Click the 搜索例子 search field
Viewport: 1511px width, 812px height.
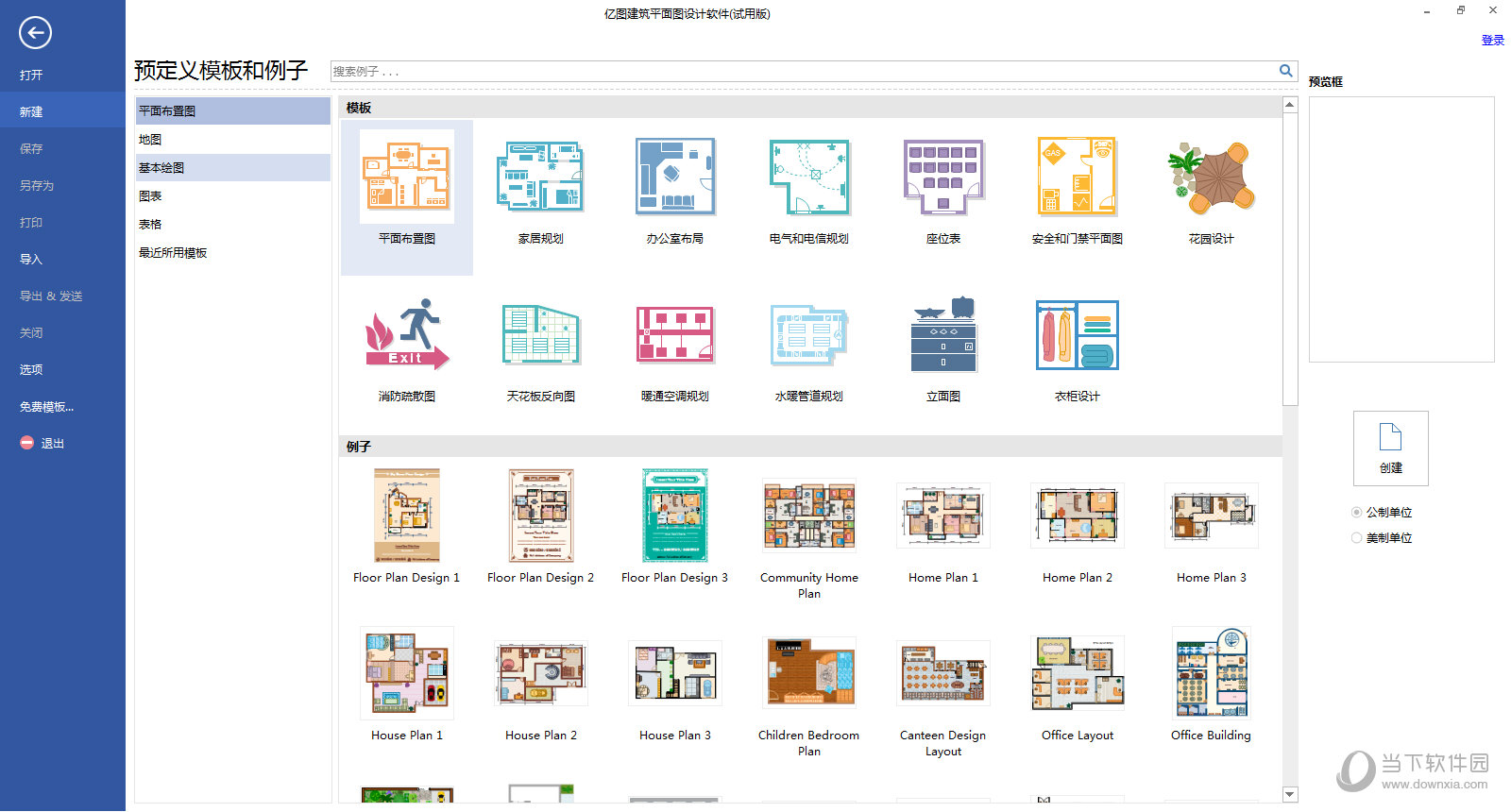click(x=803, y=72)
